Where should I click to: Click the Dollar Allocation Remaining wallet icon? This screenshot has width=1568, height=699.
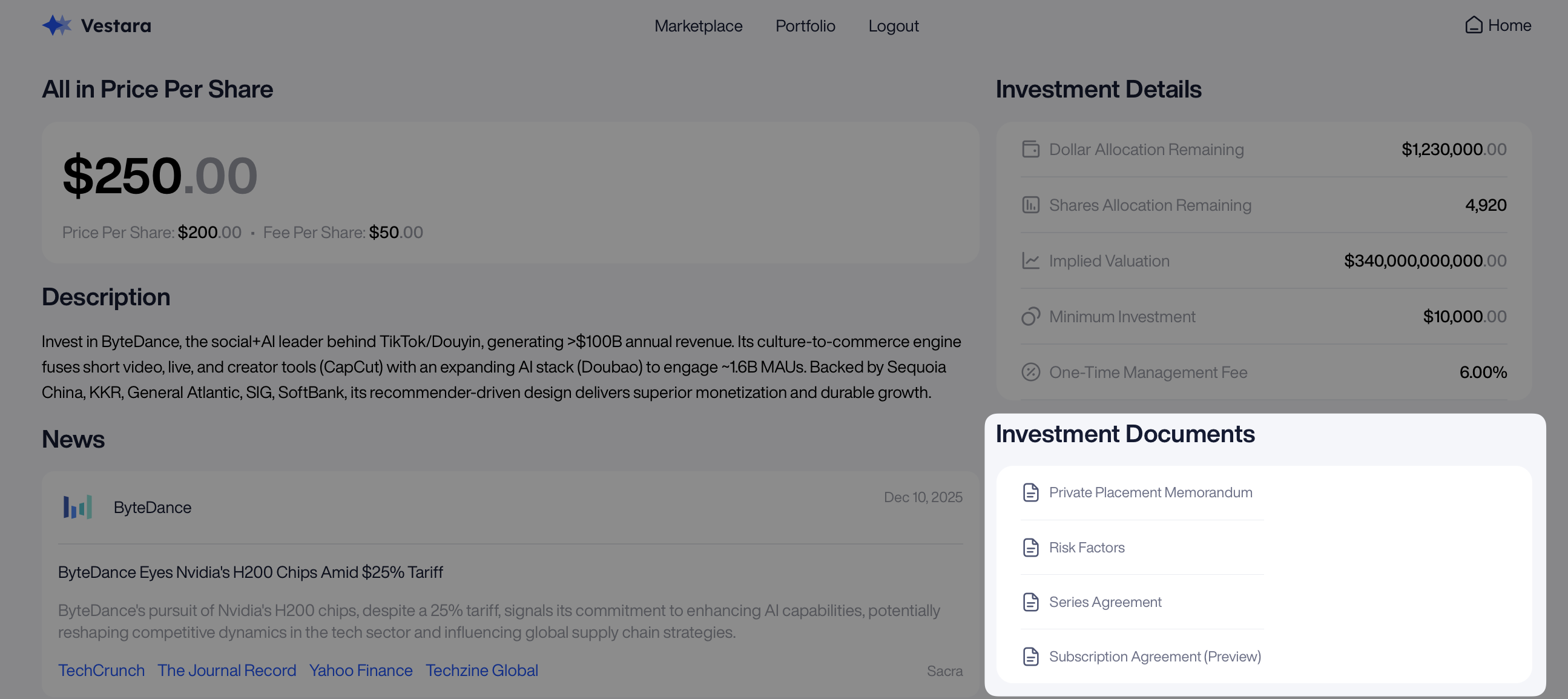(1030, 149)
